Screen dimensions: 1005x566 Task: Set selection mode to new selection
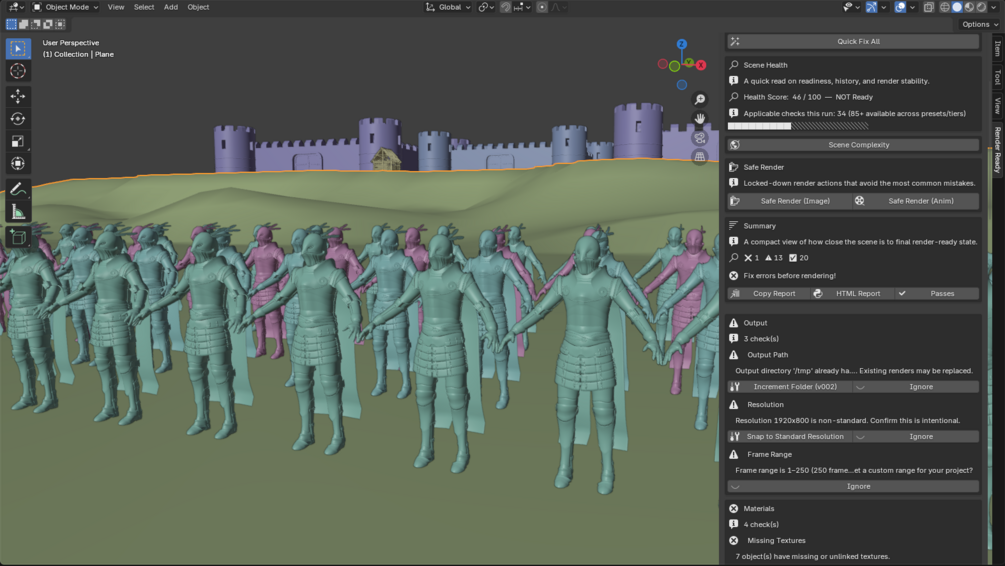[x=11, y=24]
